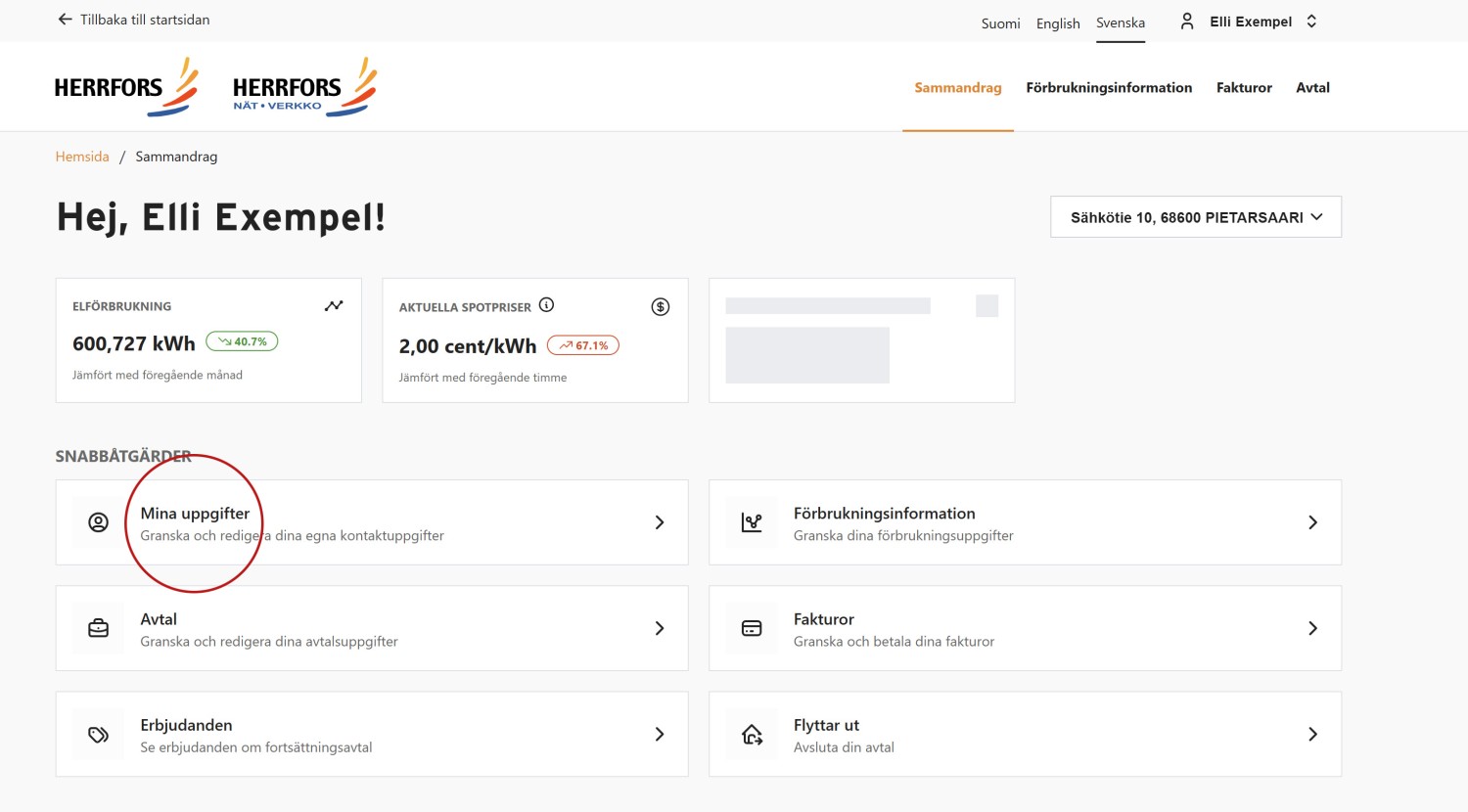Viewport: 1468px width, 812px height.
Task: Click the text Granska och betala dina fakturor
Action: [x=894, y=642]
